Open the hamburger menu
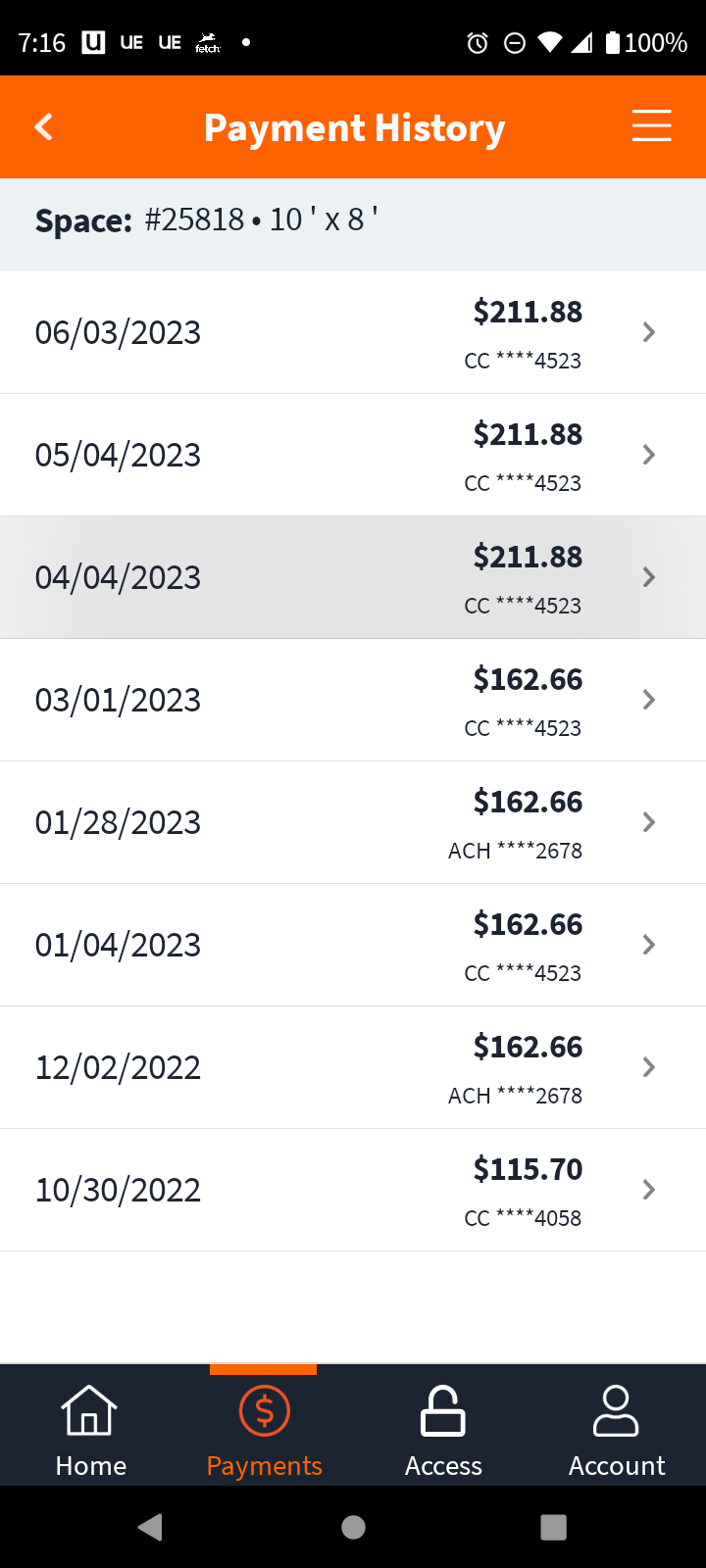This screenshot has height=1568, width=706. pos(651,126)
